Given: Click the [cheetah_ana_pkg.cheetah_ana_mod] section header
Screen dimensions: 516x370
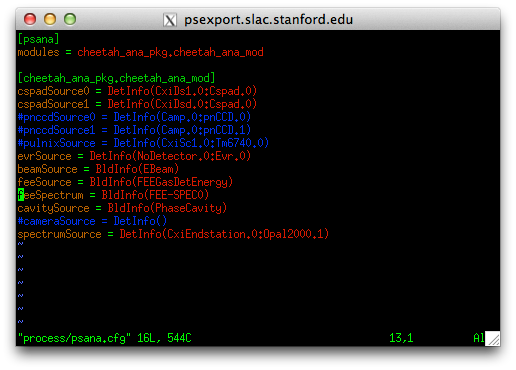Looking at the screenshot, I should [x=116, y=78].
